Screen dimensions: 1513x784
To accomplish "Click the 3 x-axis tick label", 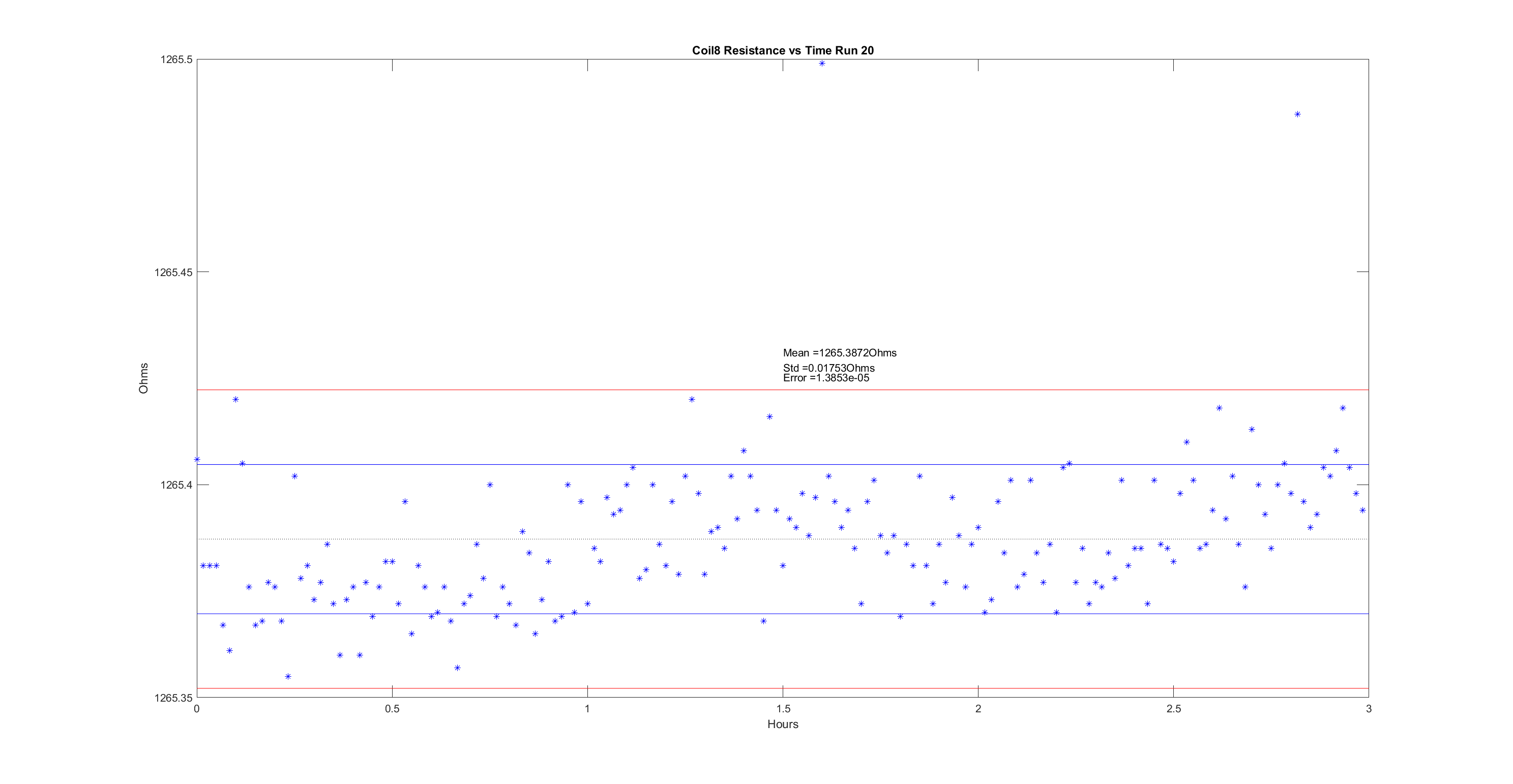I will [x=1369, y=709].
